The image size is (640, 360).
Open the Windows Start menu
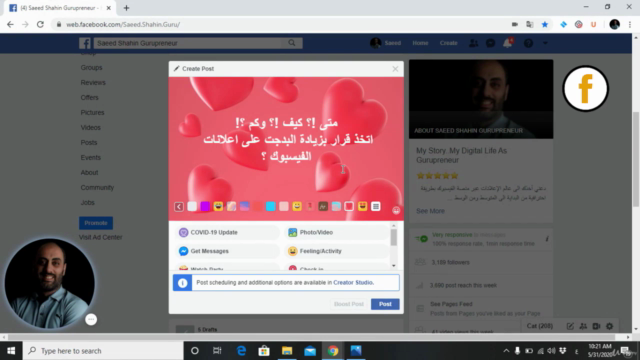click(x=11, y=351)
